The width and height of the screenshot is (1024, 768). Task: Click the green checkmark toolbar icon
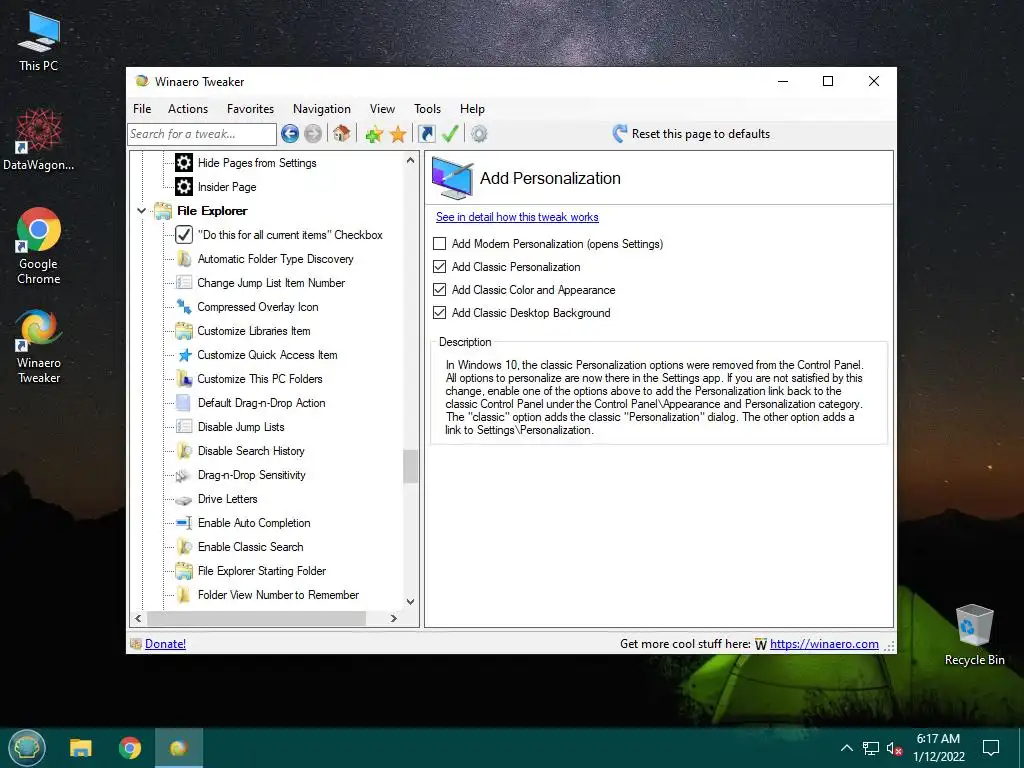(450, 134)
